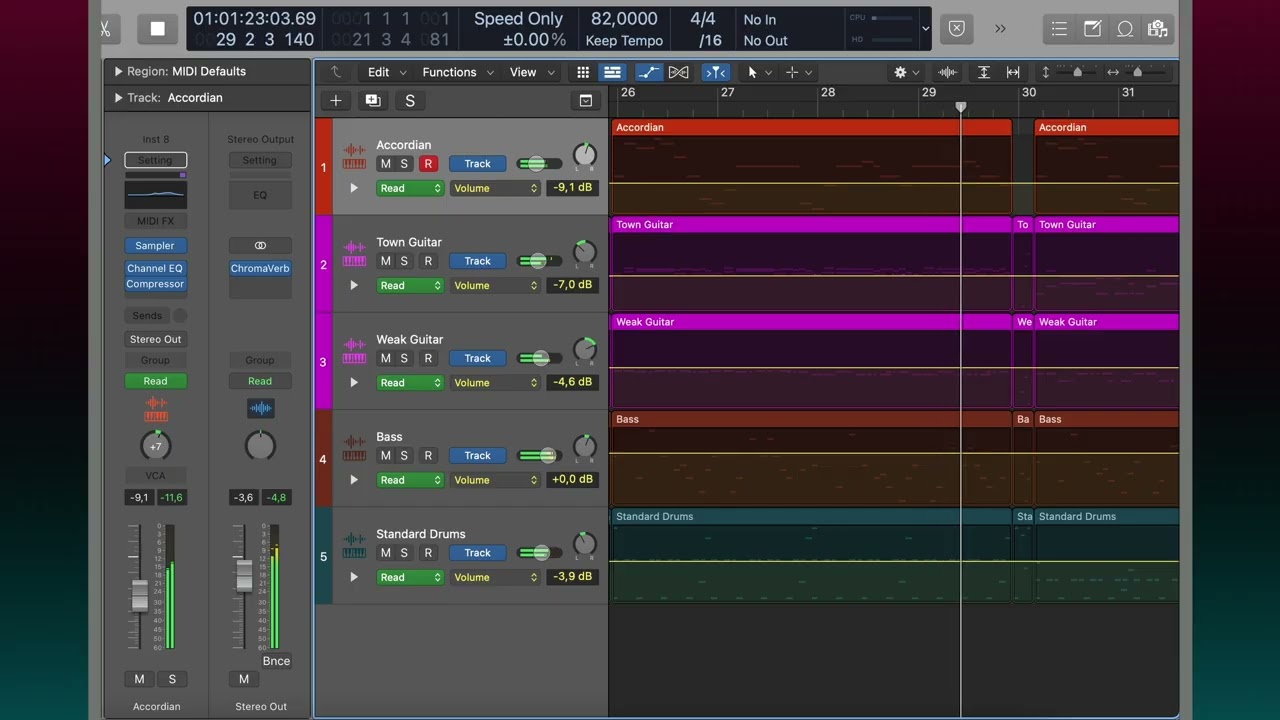Image resolution: width=1280 pixels, height=720 pixels.
Task: Solo the Standard Drums track
Action: tap(404, 552)
